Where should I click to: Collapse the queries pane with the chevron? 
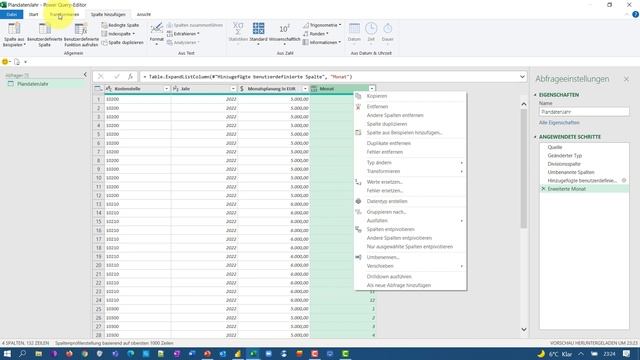click(x=85, y=75)
